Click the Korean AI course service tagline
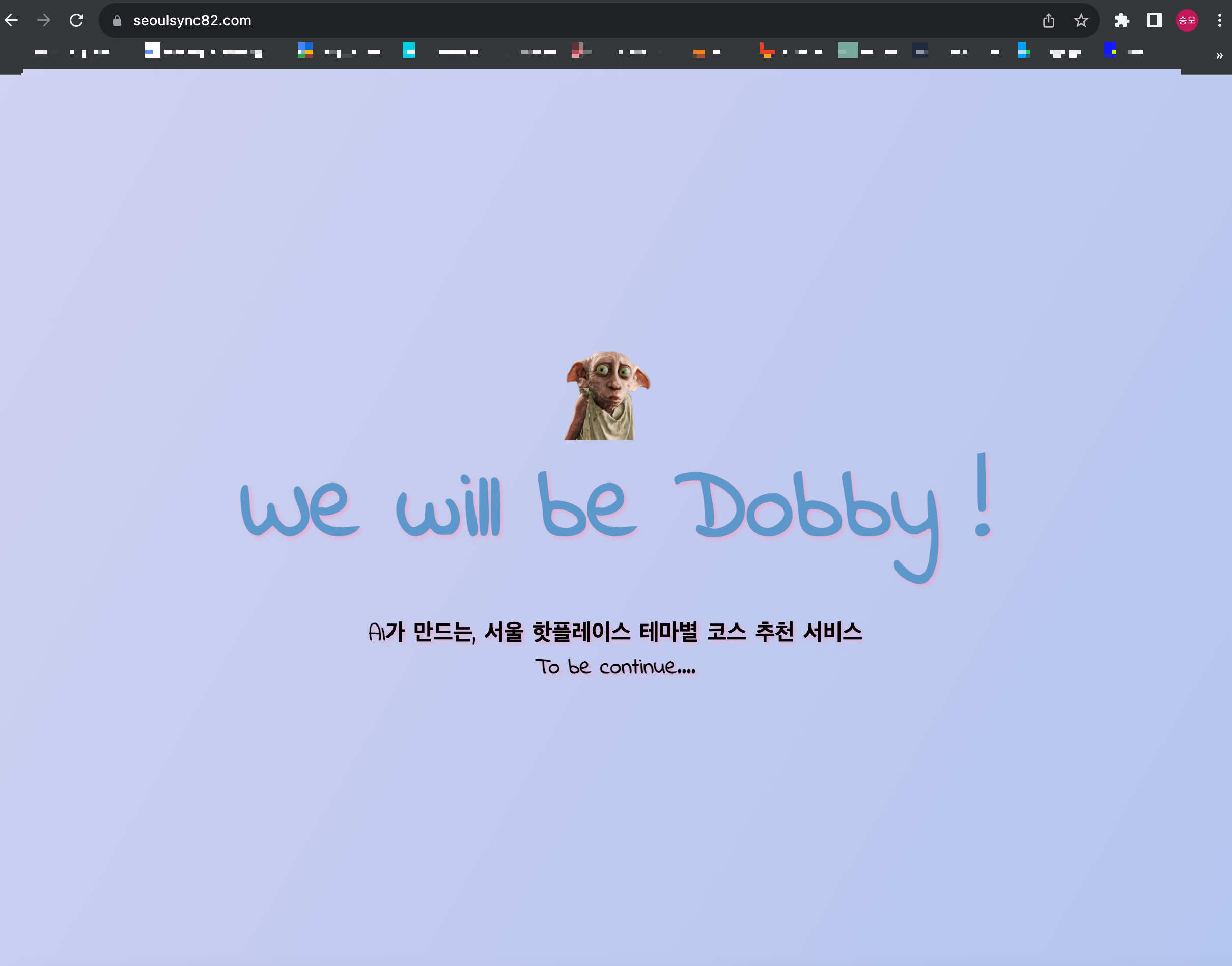Screen dimensions: 1232x966 (615, 632)
